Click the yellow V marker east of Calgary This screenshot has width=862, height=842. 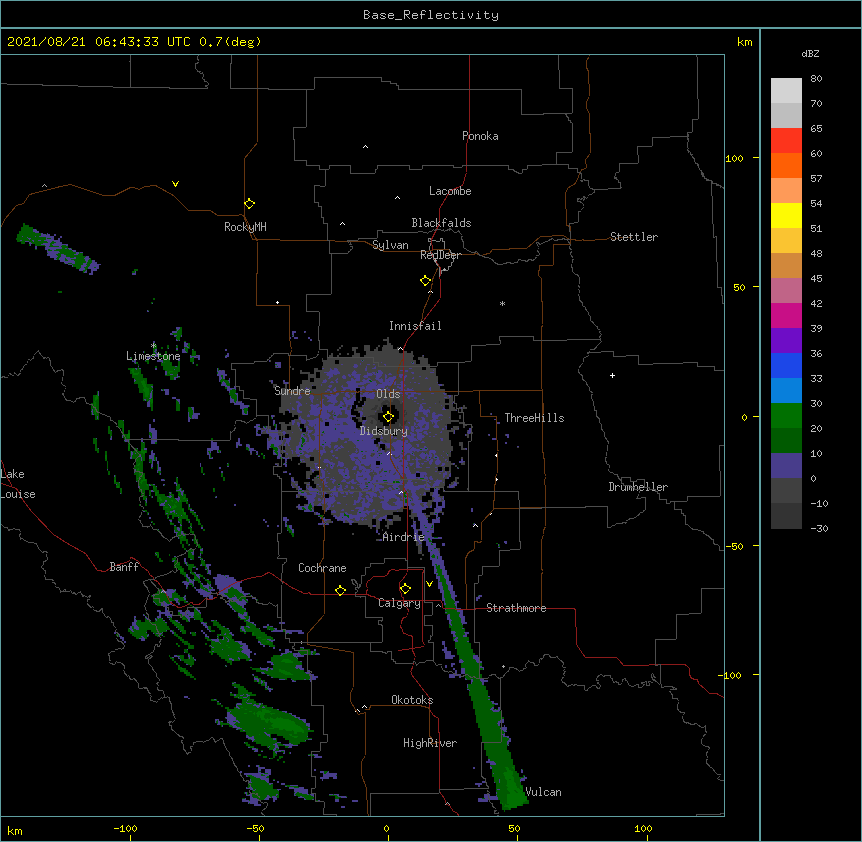[x=429, y=584]
